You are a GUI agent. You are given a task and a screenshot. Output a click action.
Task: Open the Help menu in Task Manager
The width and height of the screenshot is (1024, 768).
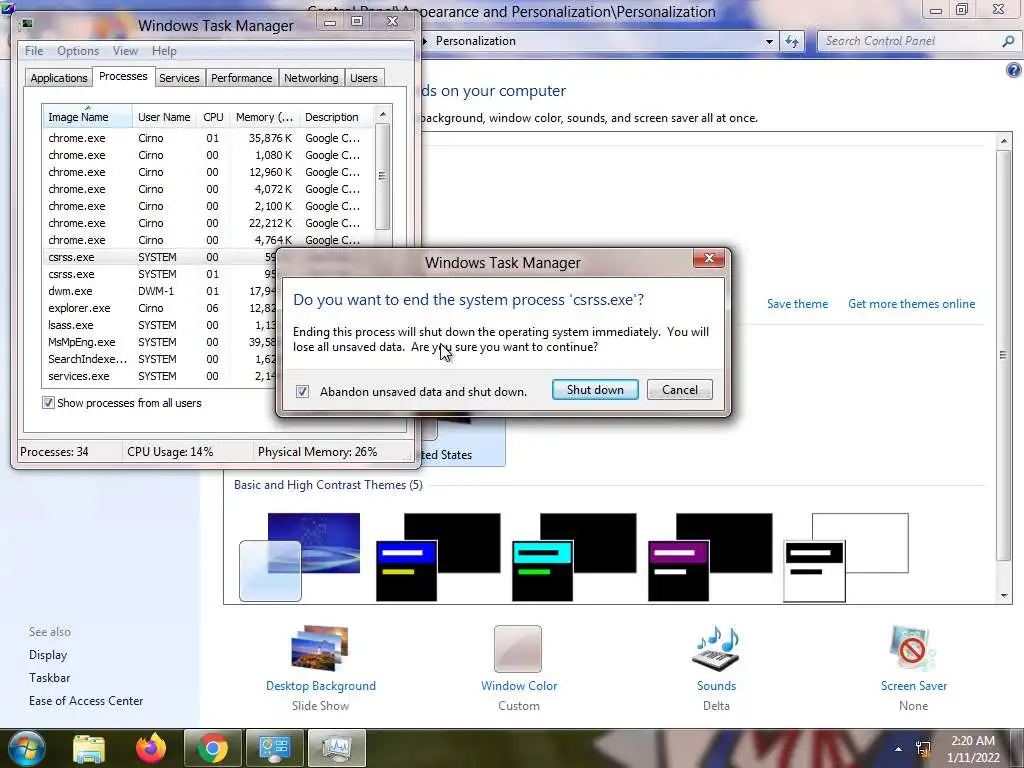coord(164,51)
